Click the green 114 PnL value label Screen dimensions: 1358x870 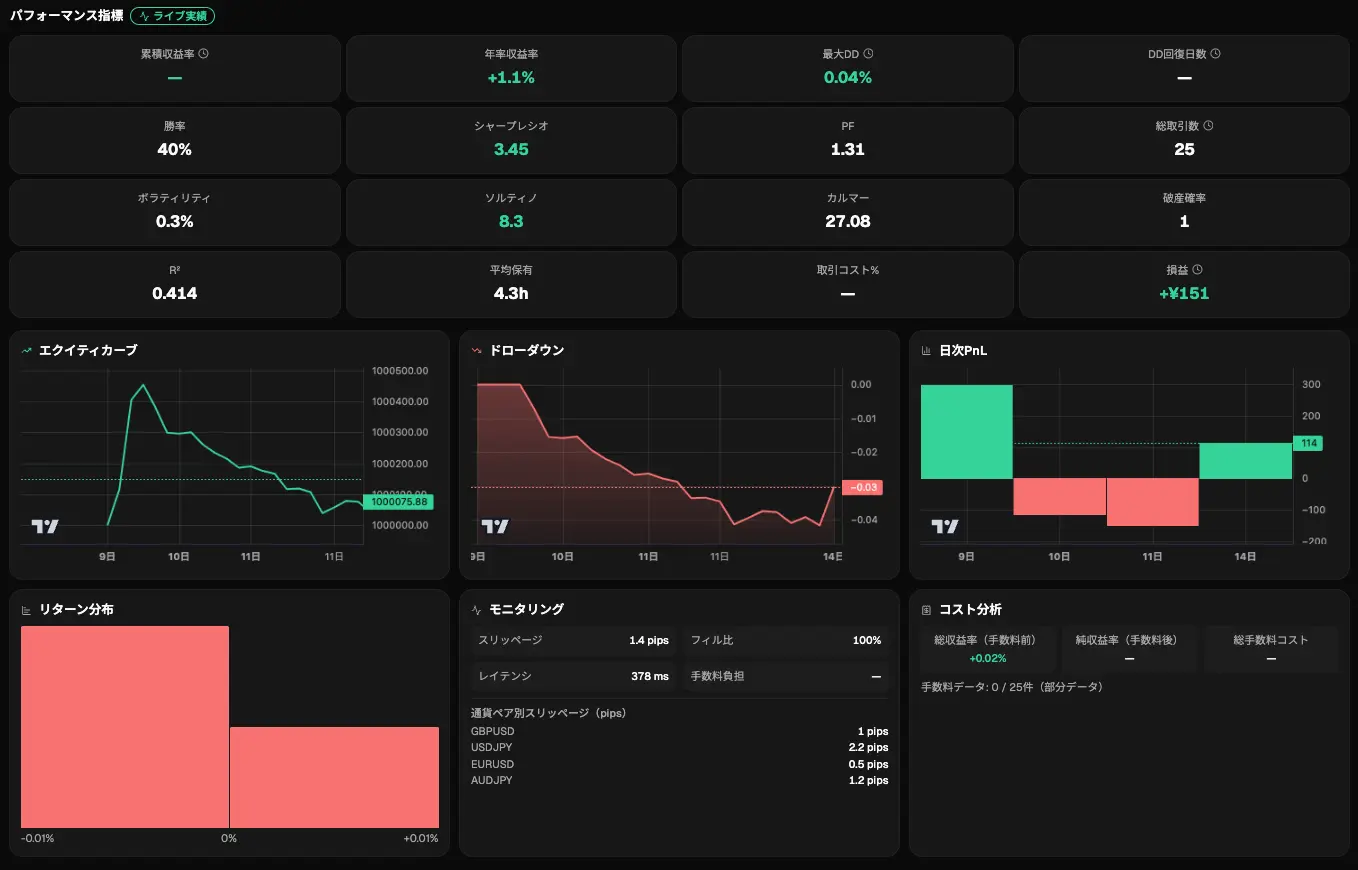click(x=1307, y=443)
